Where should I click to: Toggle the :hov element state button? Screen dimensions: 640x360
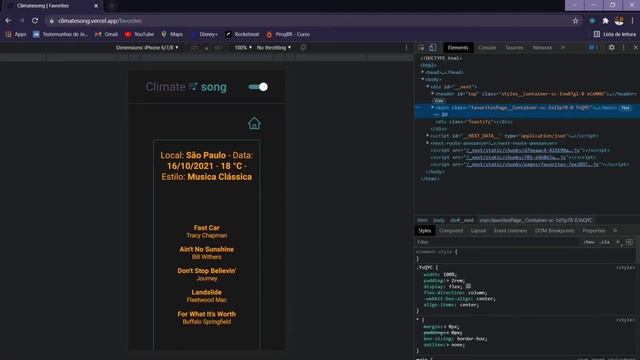(589, 242)
